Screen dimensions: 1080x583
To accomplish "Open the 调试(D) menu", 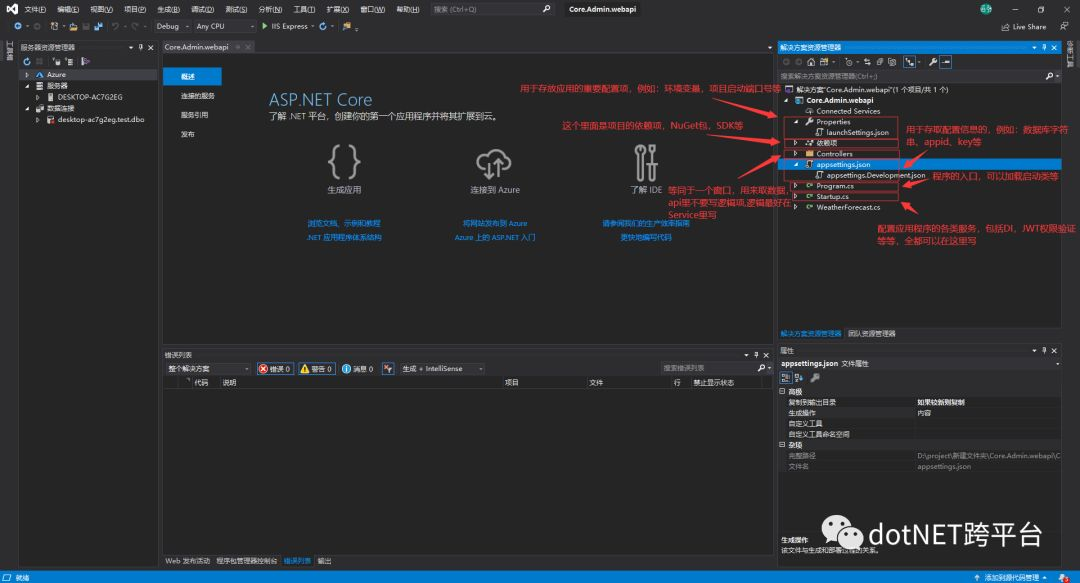I will click(202, 9).
